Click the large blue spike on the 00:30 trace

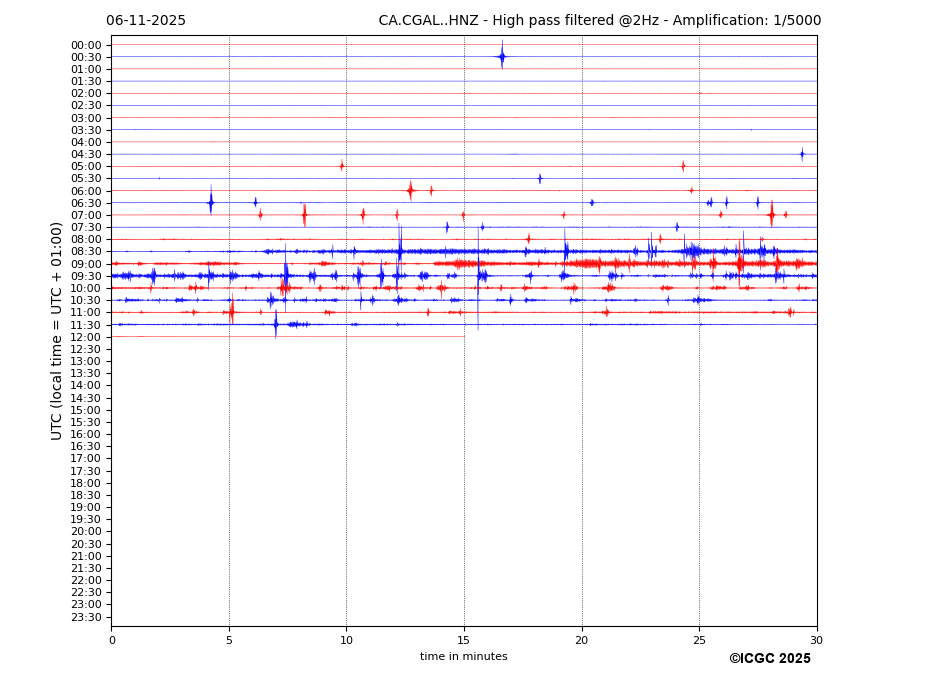(x=502, y=57)
